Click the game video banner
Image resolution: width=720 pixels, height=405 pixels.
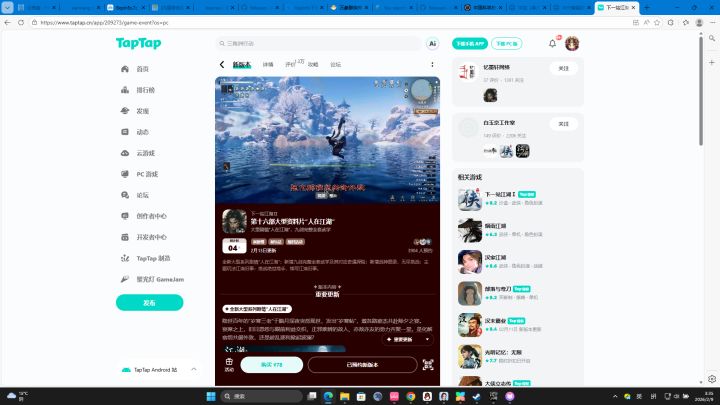327,140
